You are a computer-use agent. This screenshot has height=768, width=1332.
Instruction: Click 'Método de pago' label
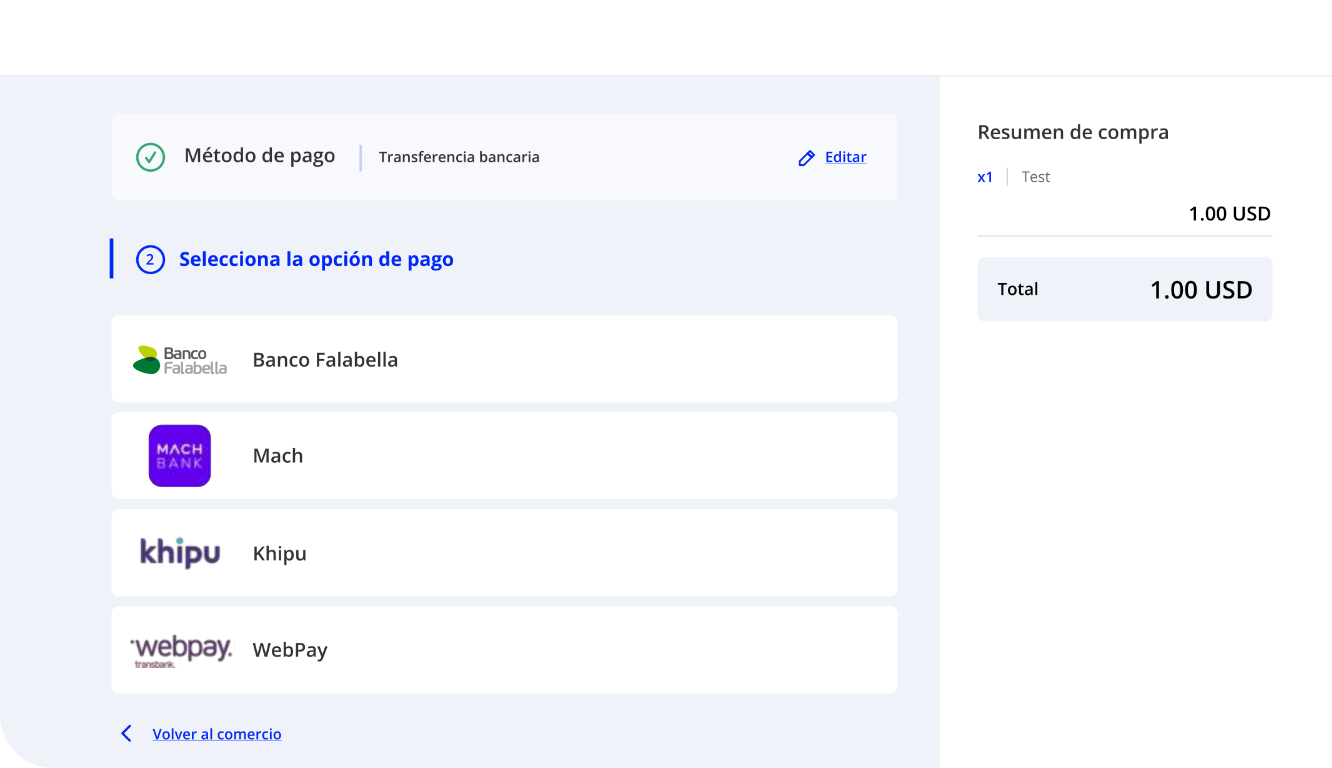[x=259, y=156]
